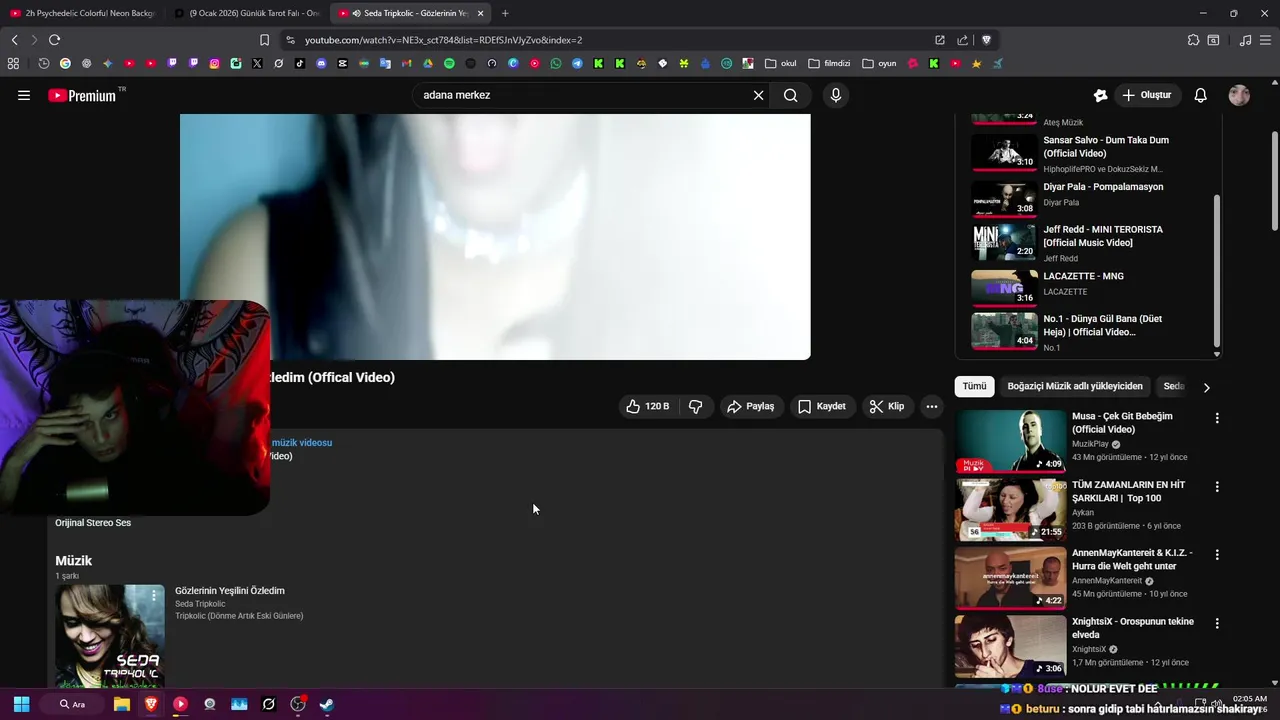Click the Paylaş share button

751,406
